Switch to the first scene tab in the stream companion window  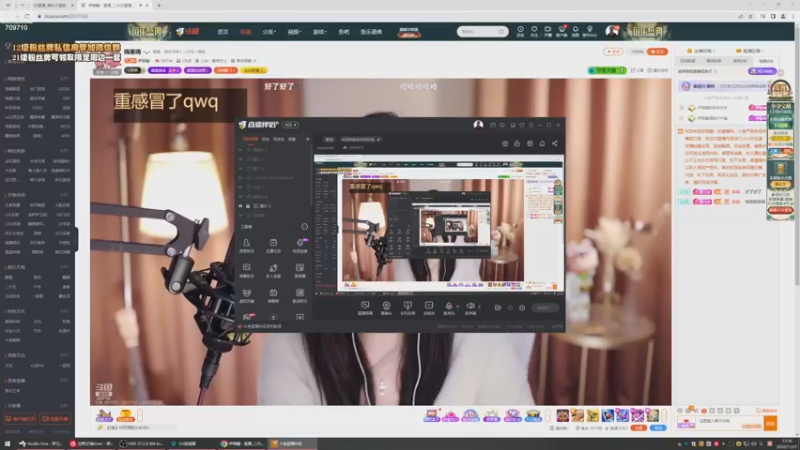click(x=250, y=139)
